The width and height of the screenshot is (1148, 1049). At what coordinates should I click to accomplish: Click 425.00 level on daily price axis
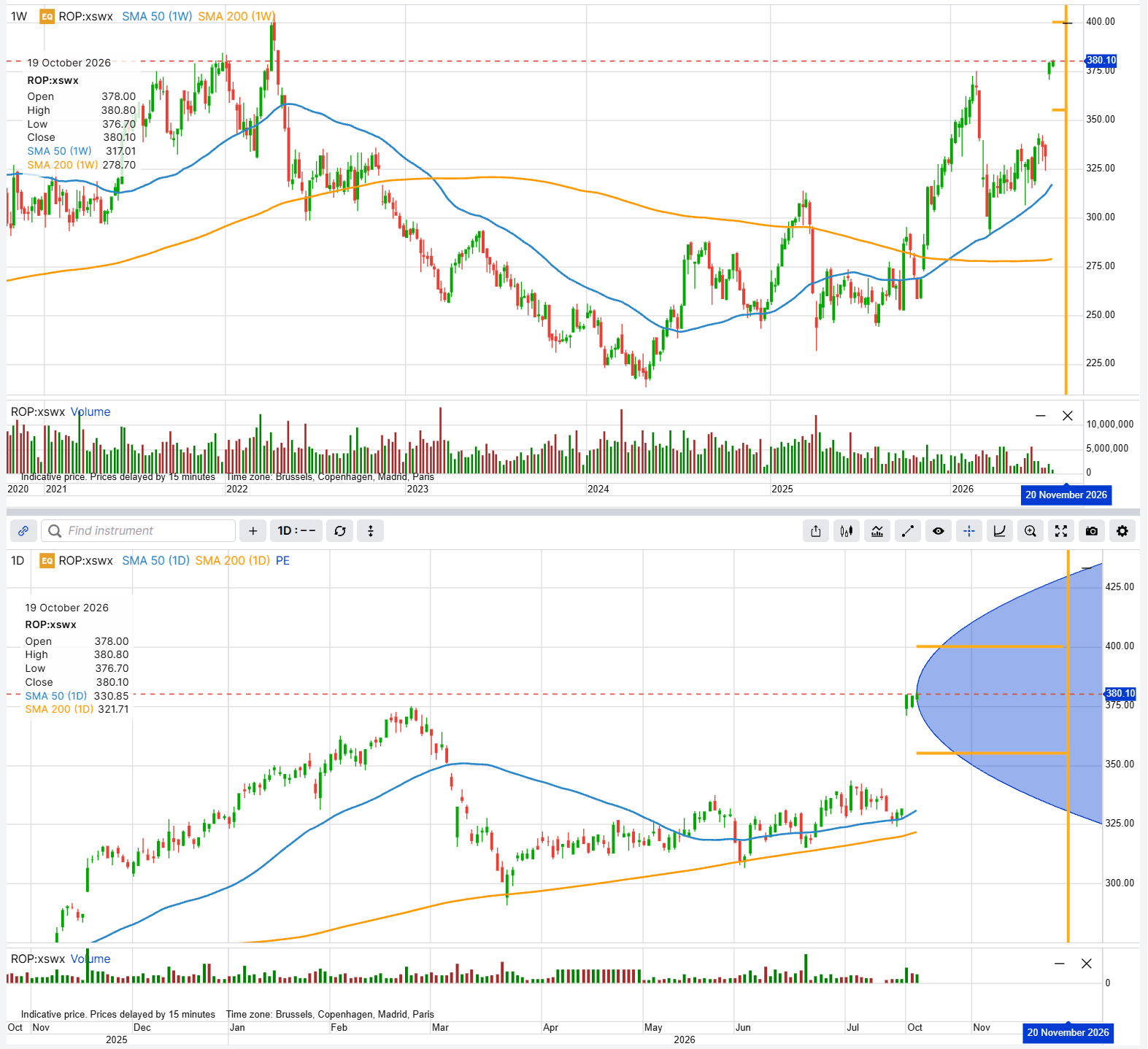tap(1120, 587)
